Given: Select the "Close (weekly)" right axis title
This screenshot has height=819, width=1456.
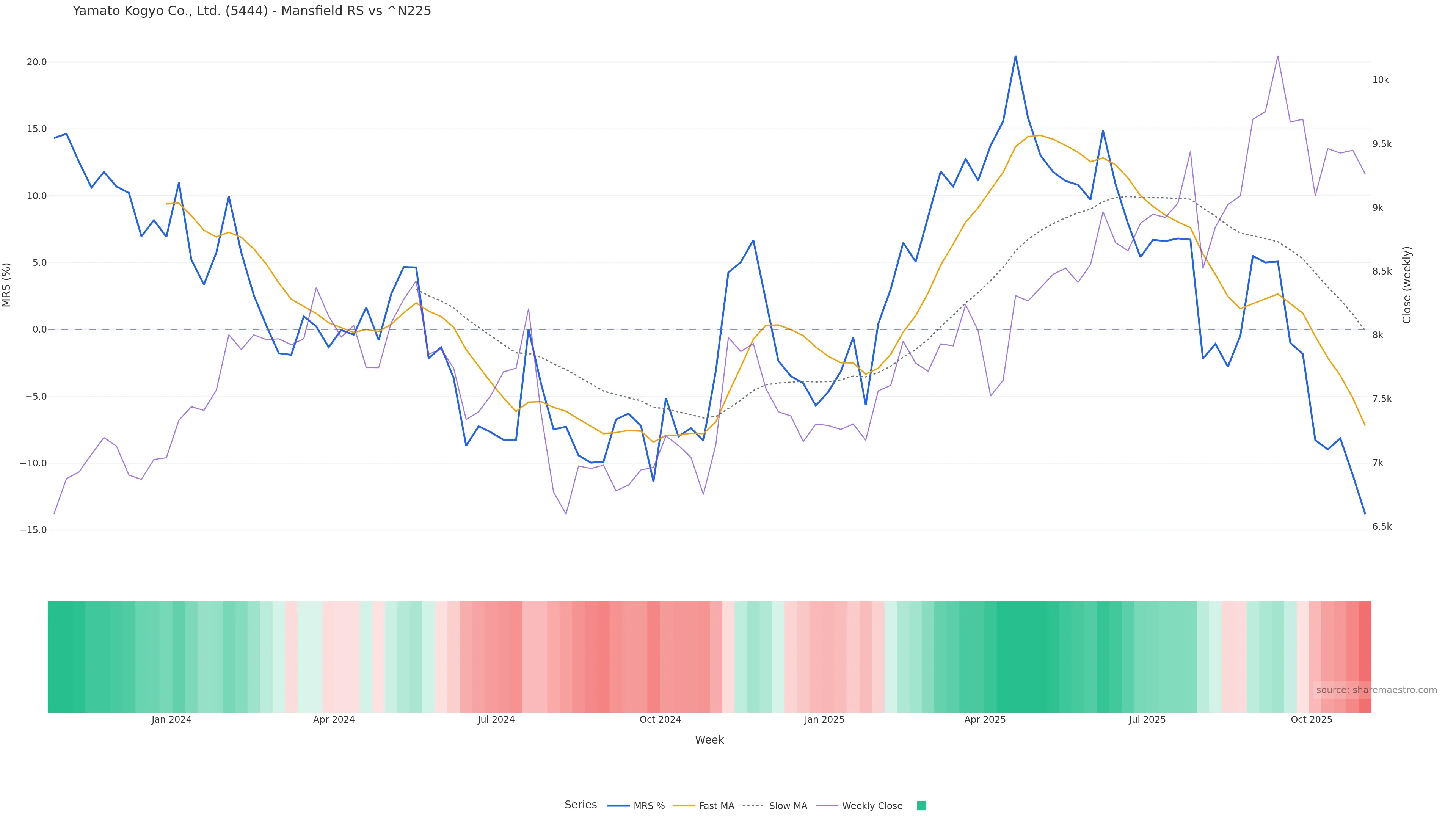Looking at the screenshot, I should coord(1407,285).
